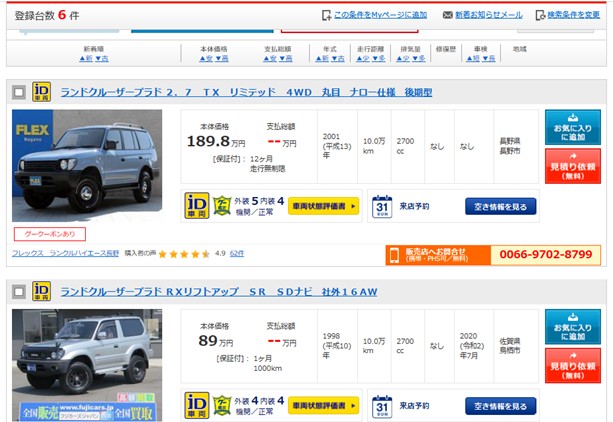The height and width of the screenshot is (422, 613).
Task: Click 見積り依頼 for the 89万円 car
Action: click(573, 365)
